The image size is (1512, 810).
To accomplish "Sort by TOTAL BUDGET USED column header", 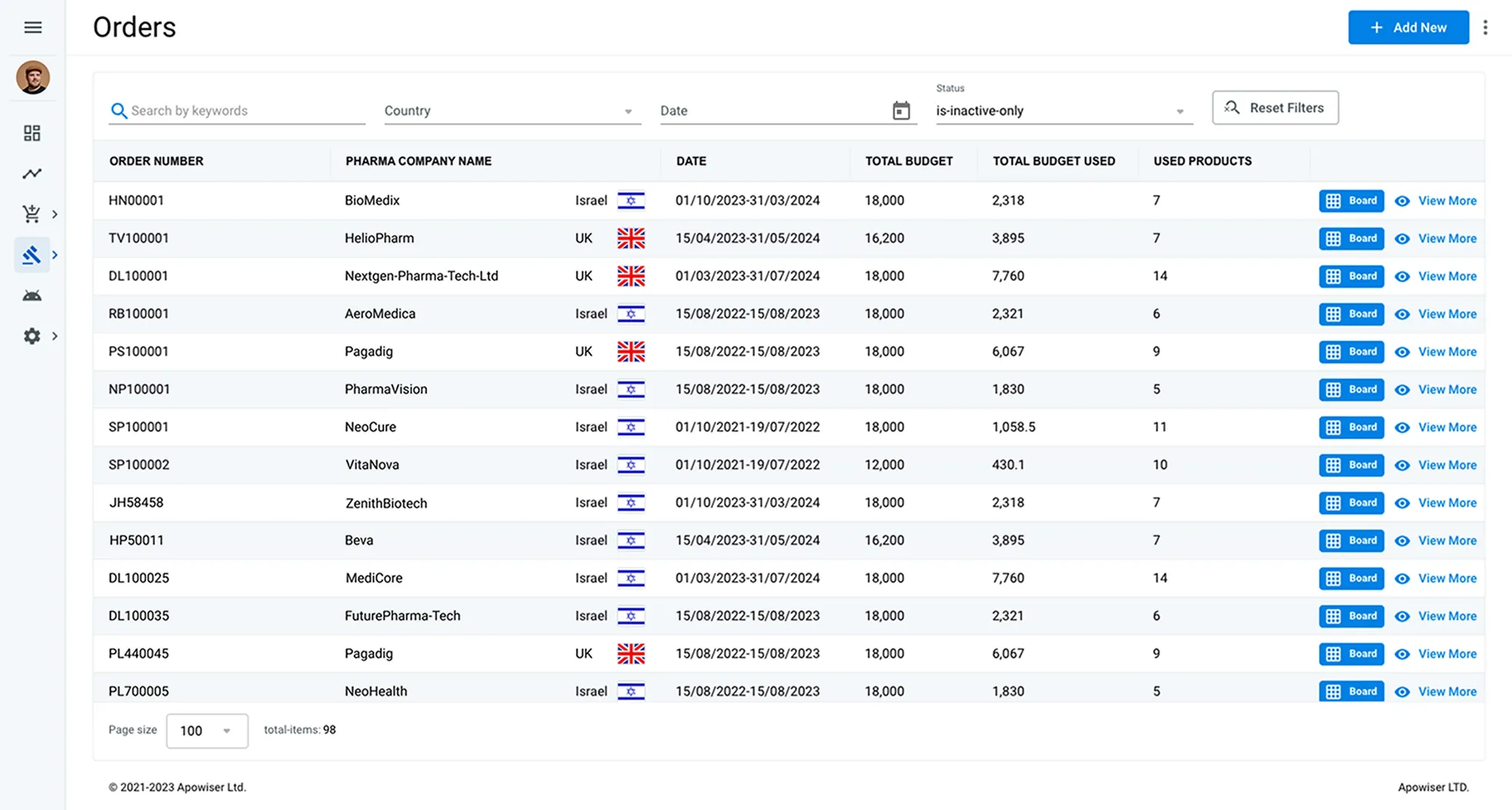I will click(1054, 161).
